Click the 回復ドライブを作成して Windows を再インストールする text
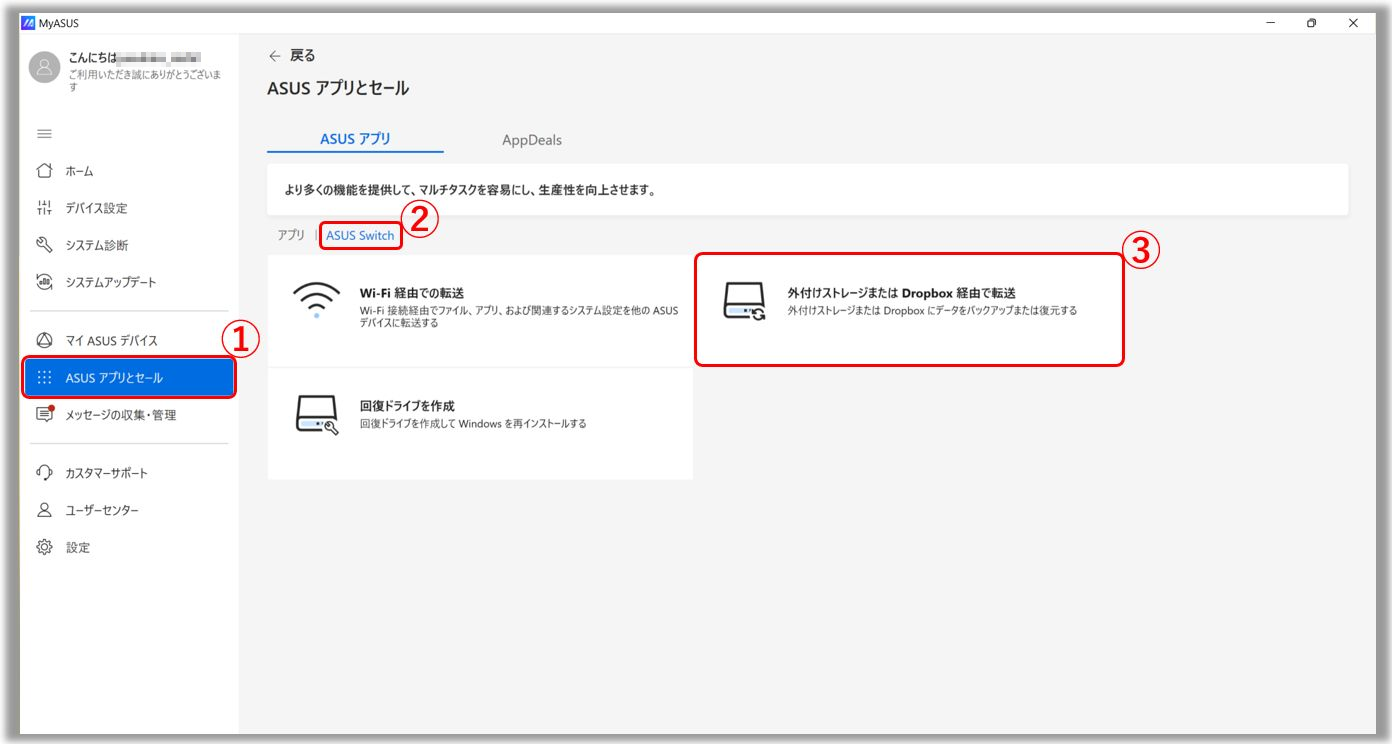This screenshot has width=1392, height=744. (x=473, y=424)
